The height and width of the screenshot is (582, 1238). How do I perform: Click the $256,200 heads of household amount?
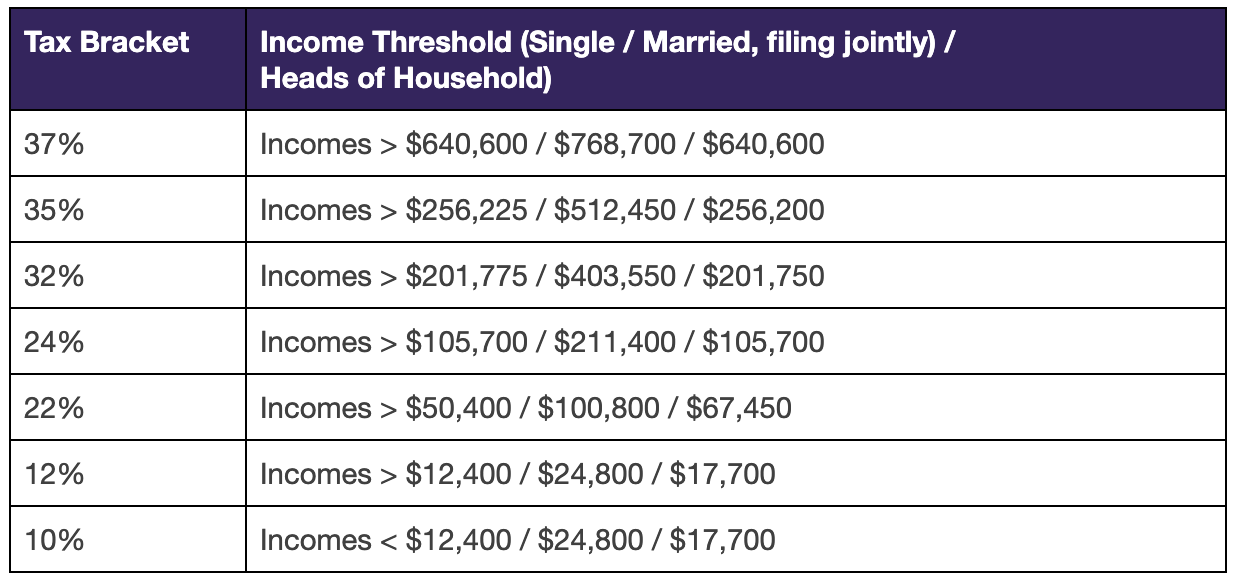763,210
